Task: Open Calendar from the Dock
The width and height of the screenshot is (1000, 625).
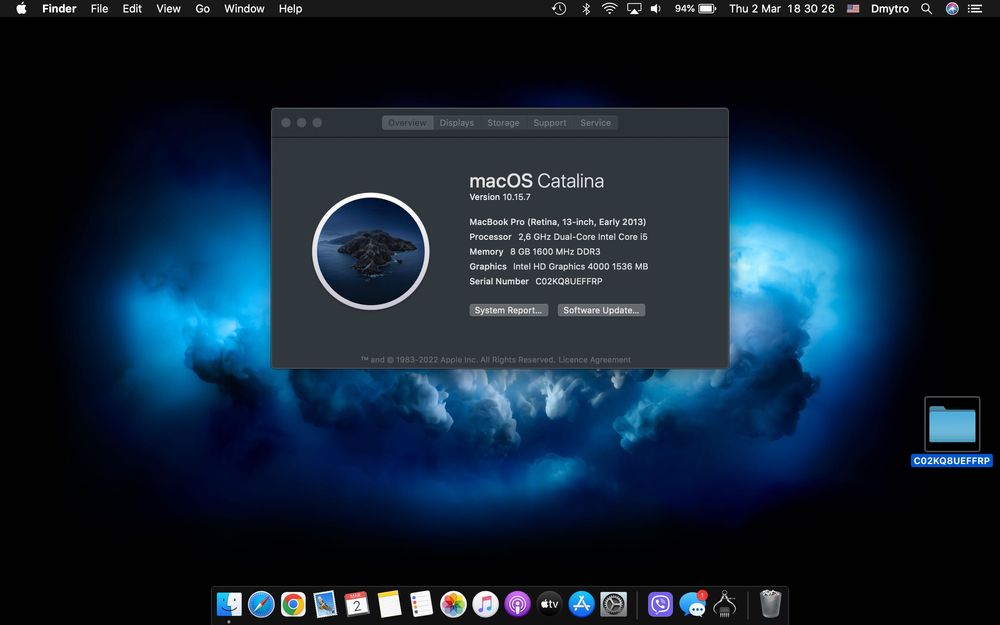Action: click(357, 603)
